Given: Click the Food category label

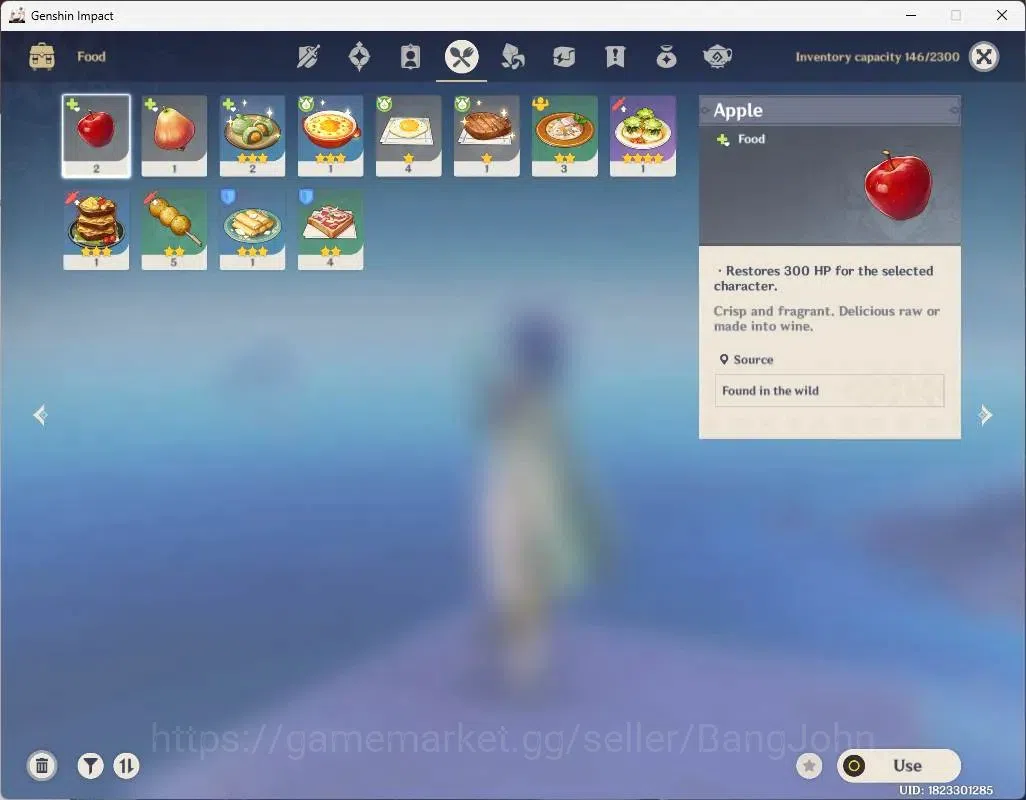Looking at the screenshot, I should click(x=91, y=57).
